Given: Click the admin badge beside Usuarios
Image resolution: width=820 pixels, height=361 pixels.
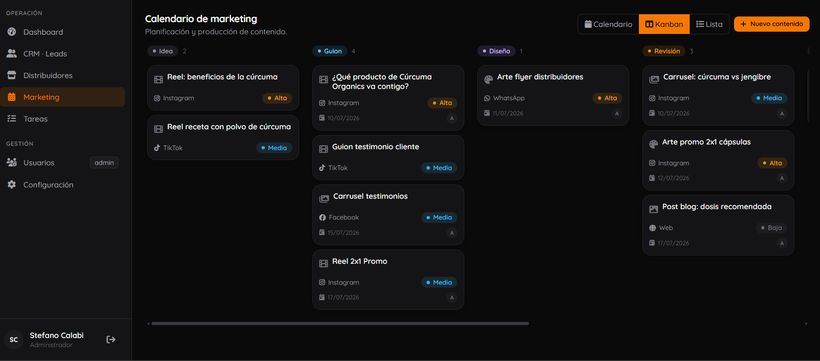Looking at the screenshot, I should click(x=104, y=163).
